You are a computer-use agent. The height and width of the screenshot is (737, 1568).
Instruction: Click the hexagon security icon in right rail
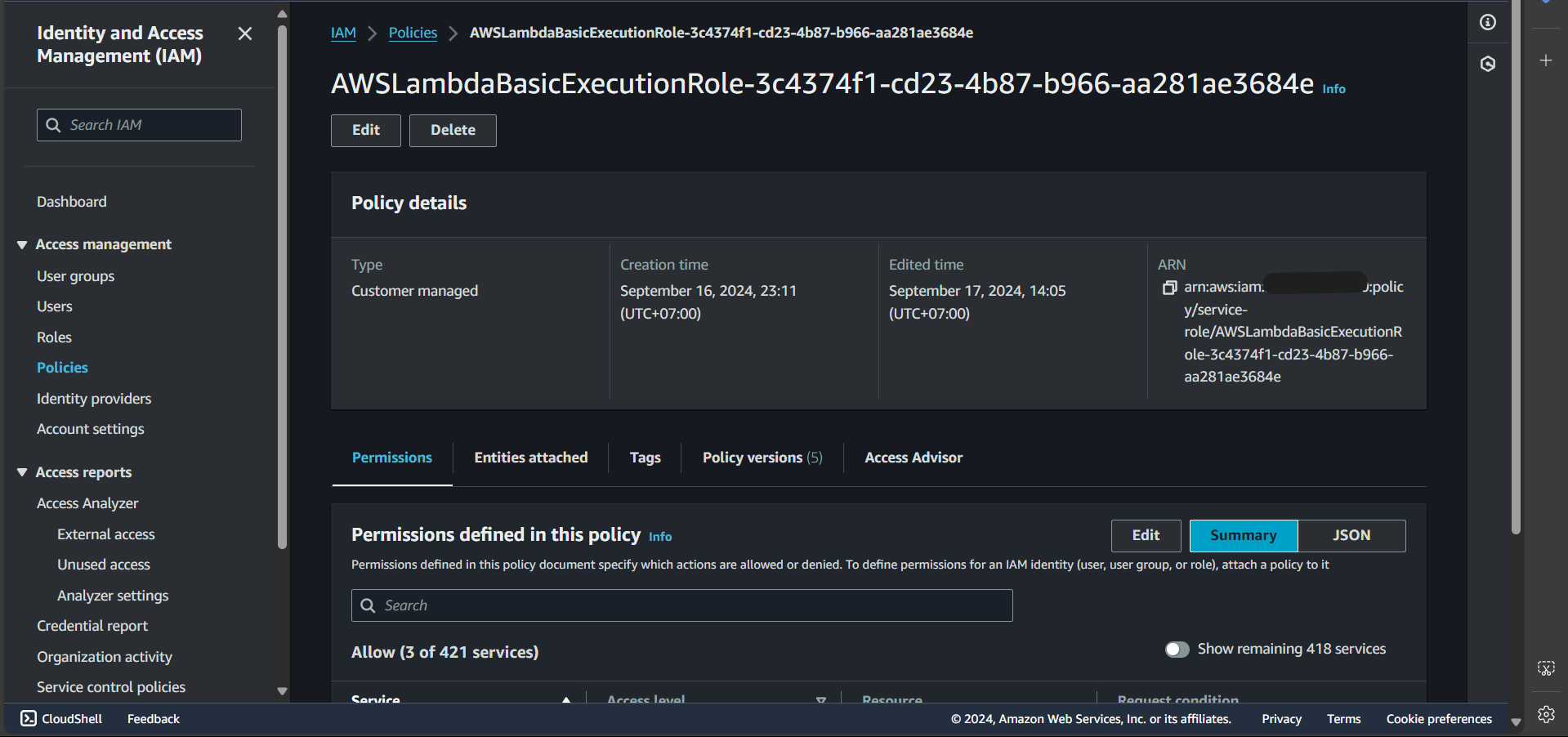coord(1487,64)
